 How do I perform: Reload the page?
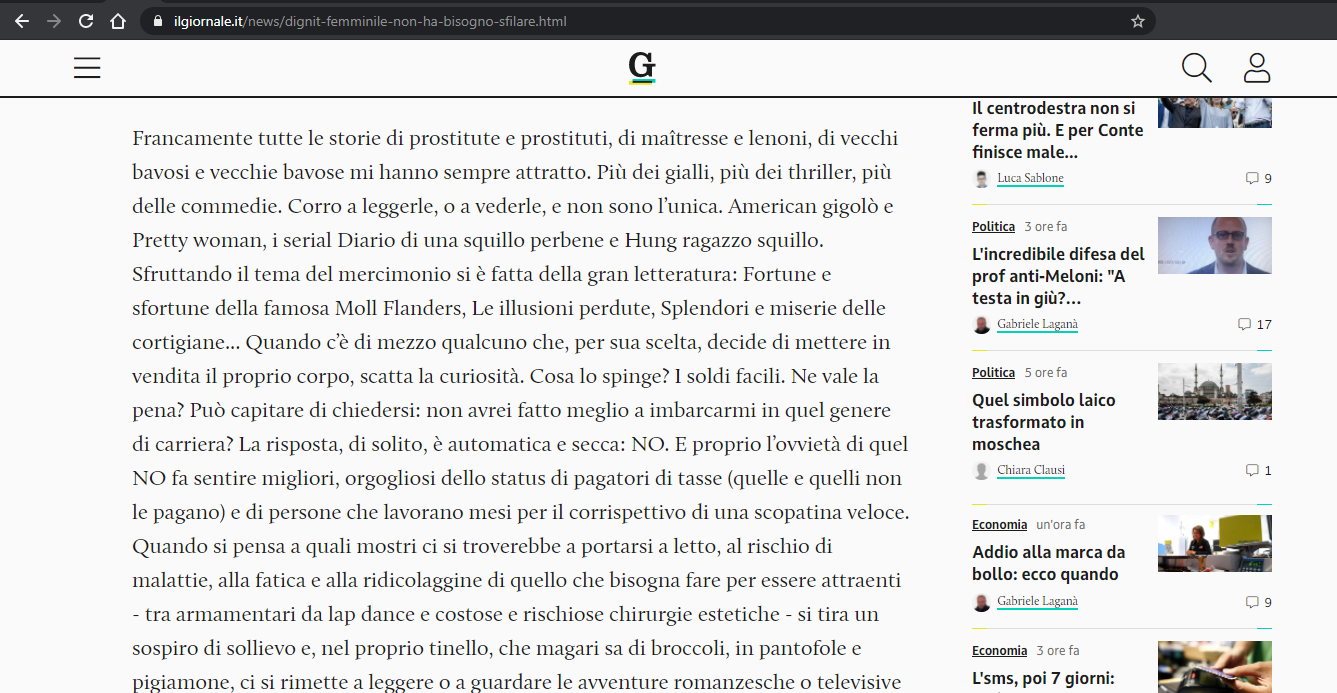click(86, 21)
